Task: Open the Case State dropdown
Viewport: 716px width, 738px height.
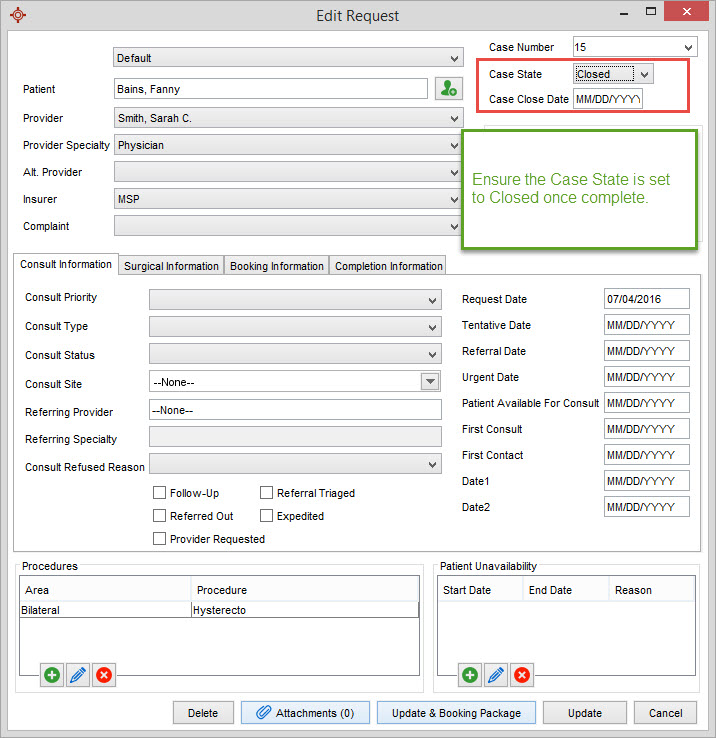Action: click(x=614, y=74)
